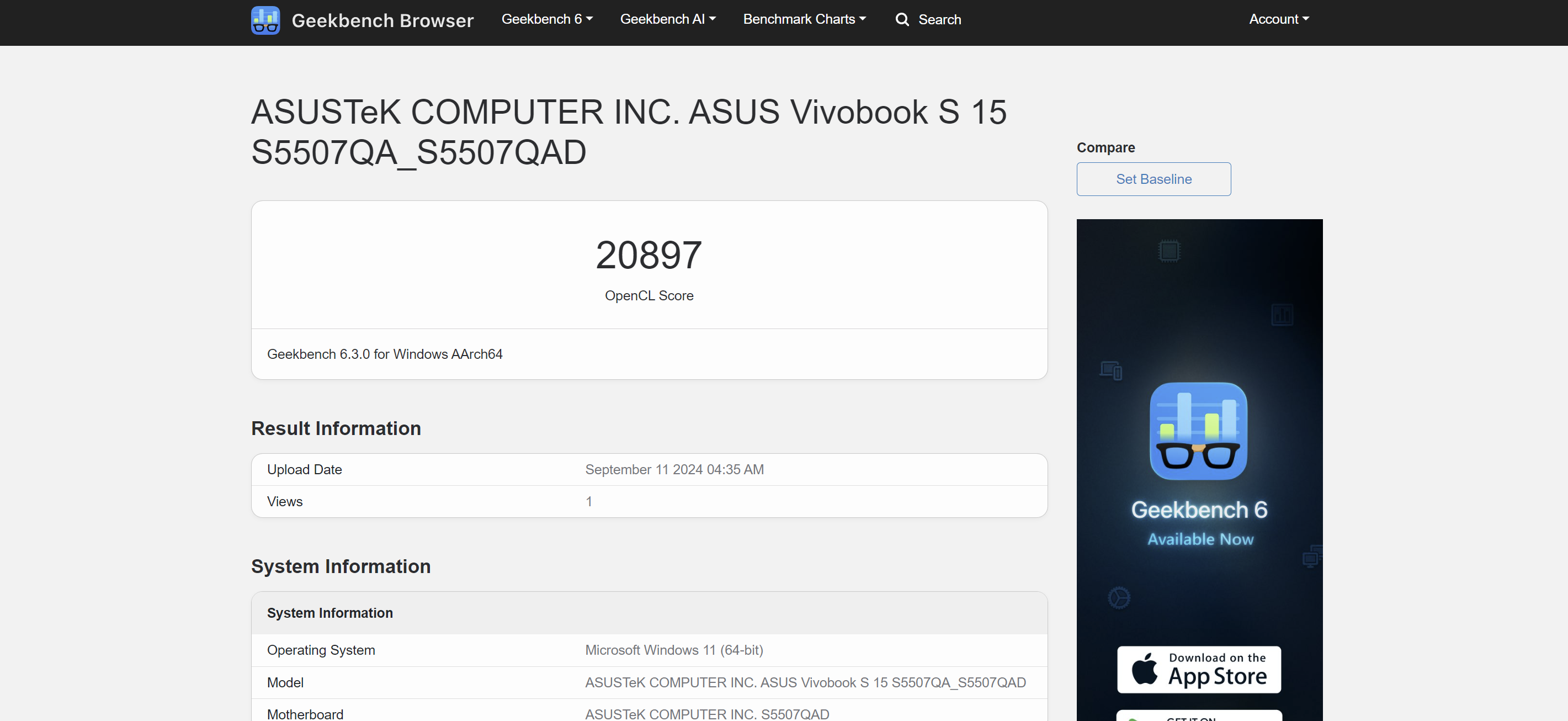Click the large Geekbench 6 ad icon

[1198, 431]
